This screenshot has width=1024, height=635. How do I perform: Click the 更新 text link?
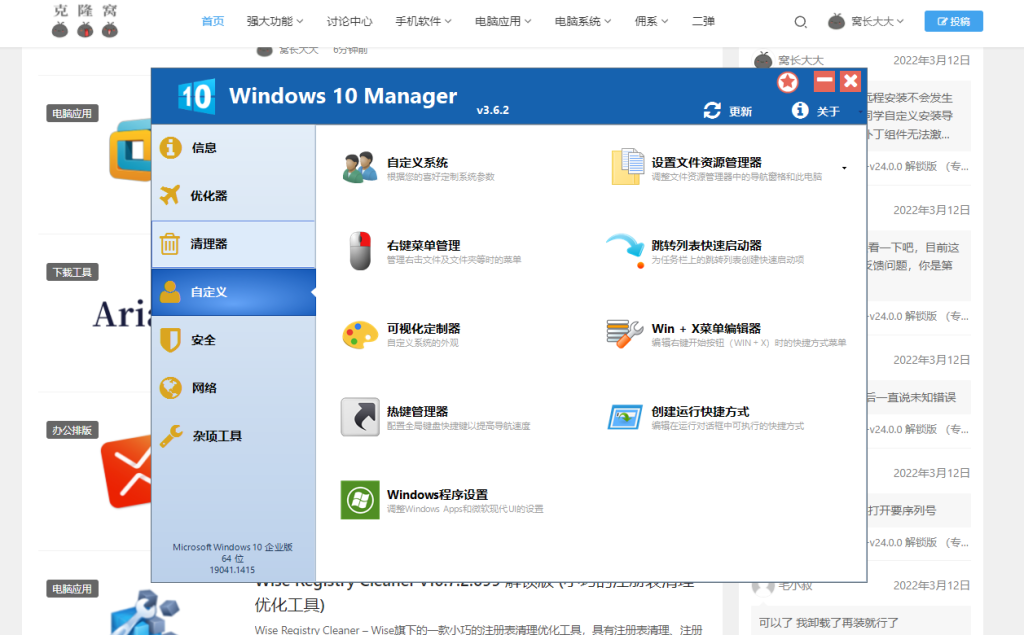pos(741,112)
